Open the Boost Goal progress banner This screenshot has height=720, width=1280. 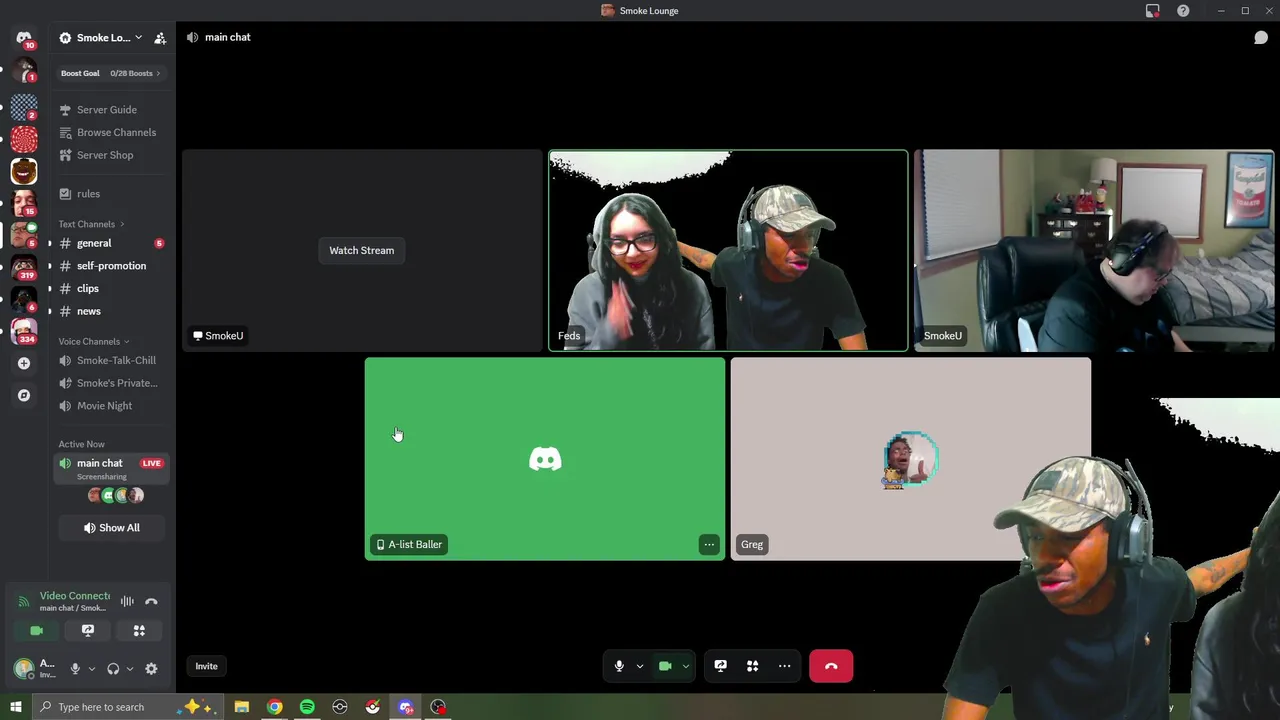[x=111, y=73]
